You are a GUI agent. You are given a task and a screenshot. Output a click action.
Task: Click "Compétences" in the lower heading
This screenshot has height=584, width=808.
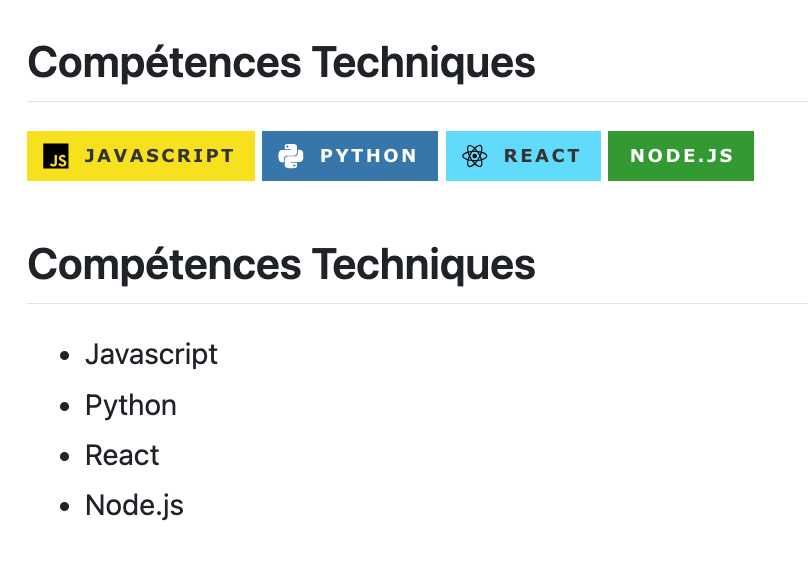pos(164,265)
